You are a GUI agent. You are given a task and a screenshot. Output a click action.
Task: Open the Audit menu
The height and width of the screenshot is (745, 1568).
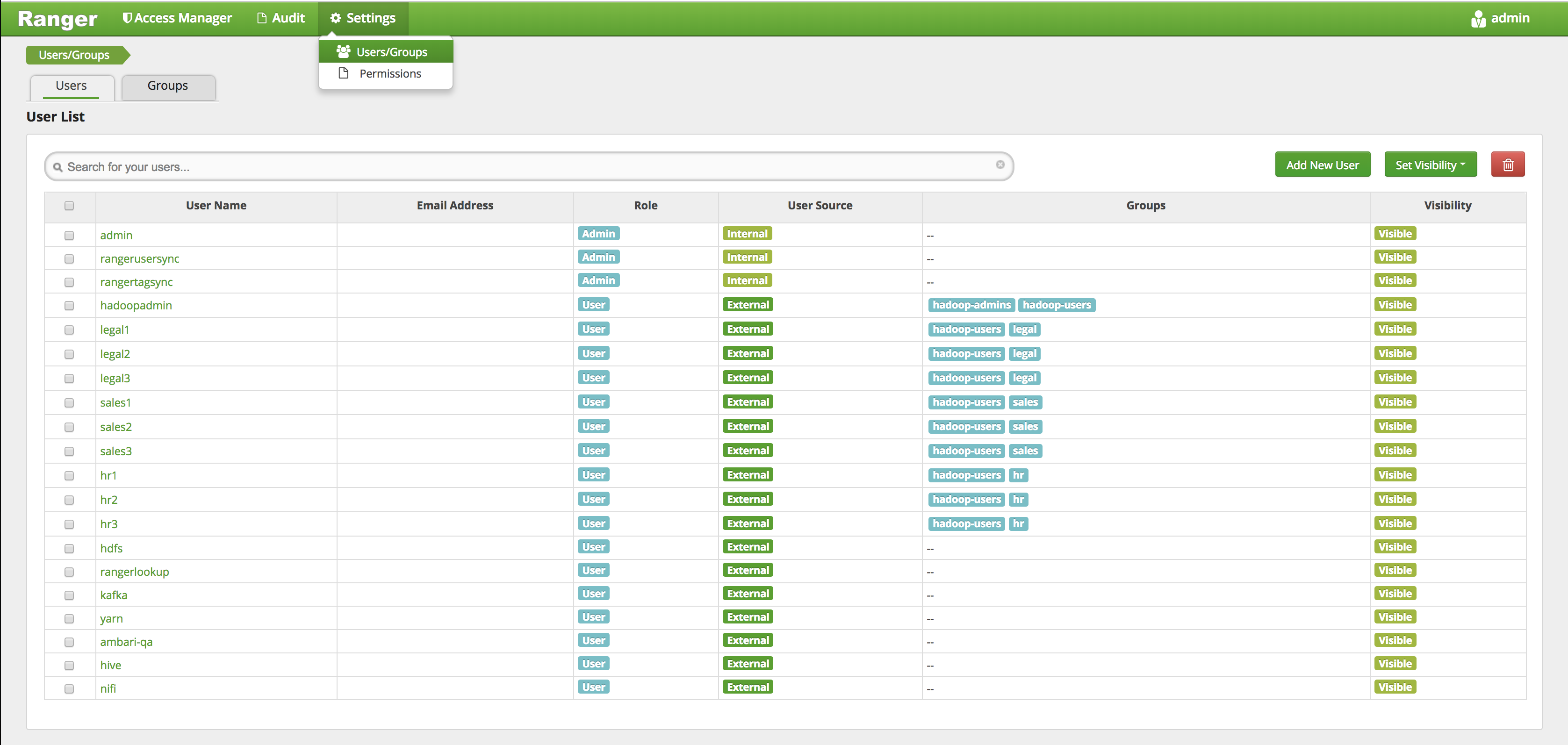click(281, 18)
